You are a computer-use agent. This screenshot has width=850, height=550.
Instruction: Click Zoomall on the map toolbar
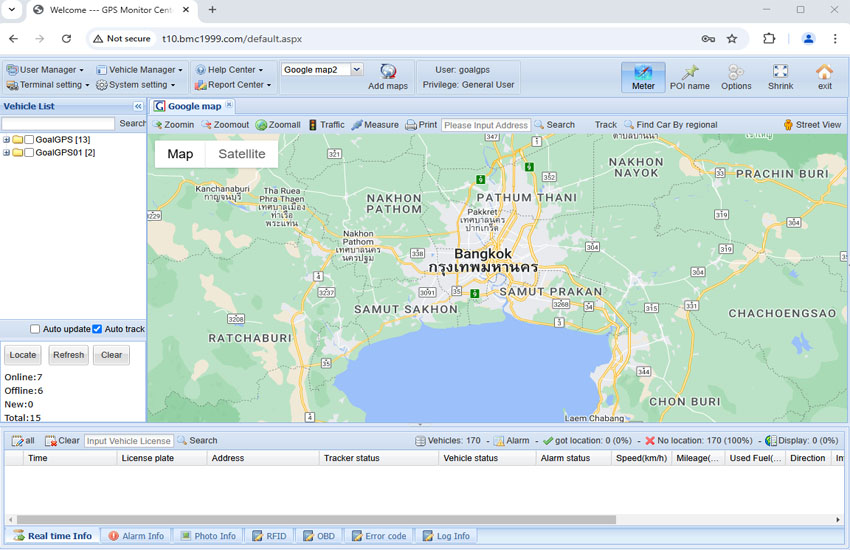(278, 125)
